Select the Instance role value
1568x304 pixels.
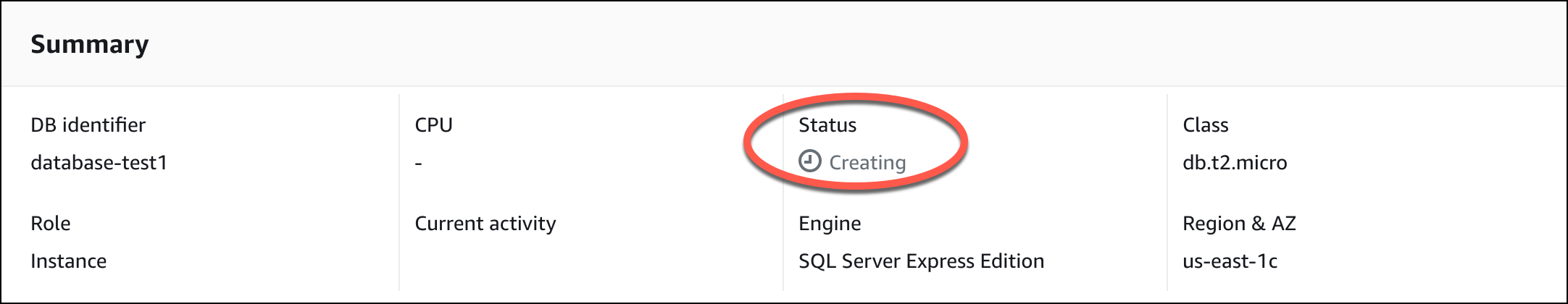68,261
